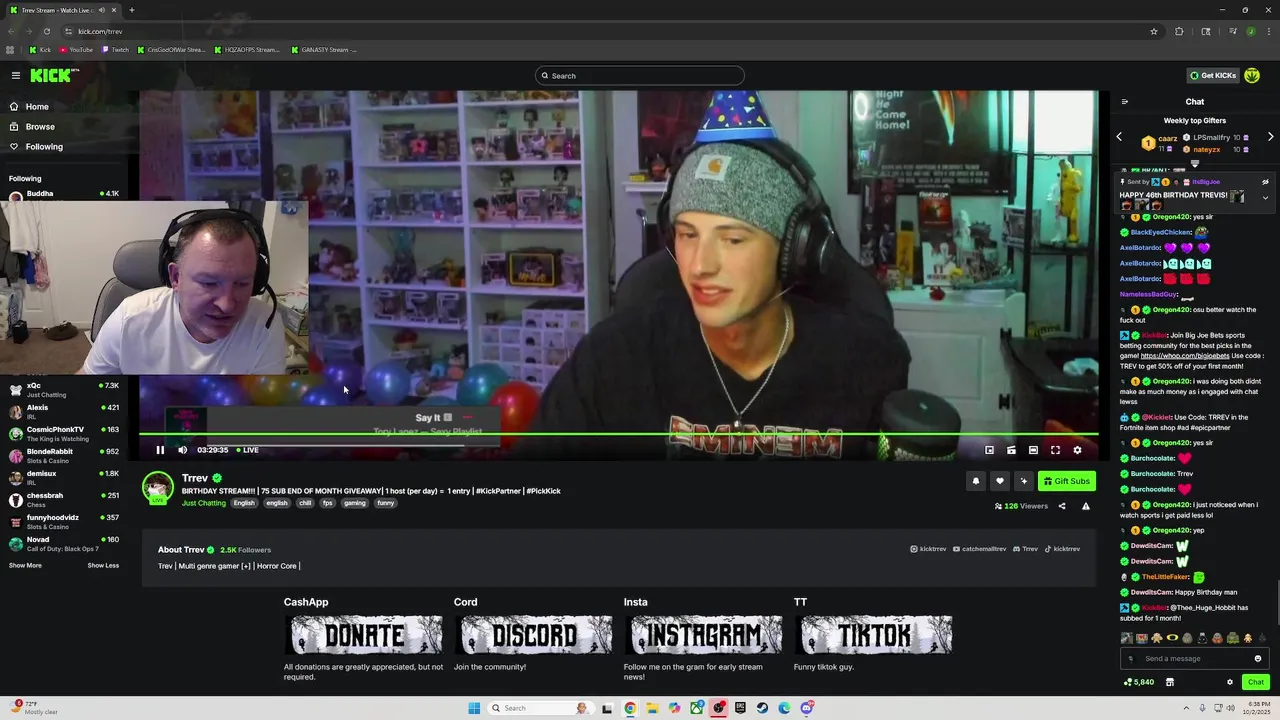Click the DONATE panel banner
Screen dimensions: 1280x720
click(365, 635)
